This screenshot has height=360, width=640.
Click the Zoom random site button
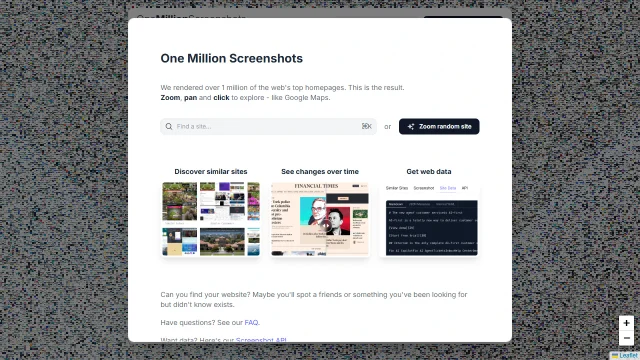[439, 127]
